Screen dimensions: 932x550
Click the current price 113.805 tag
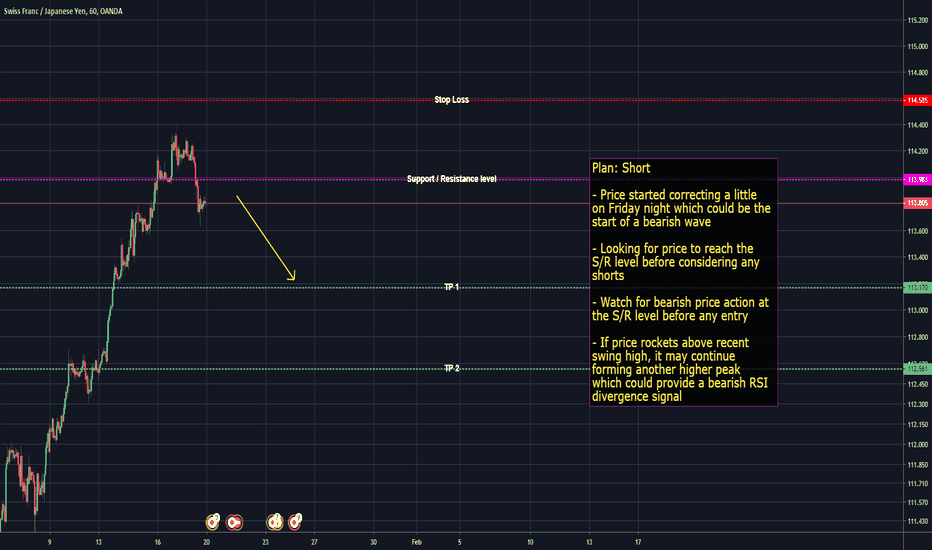(x=916, y=203)
